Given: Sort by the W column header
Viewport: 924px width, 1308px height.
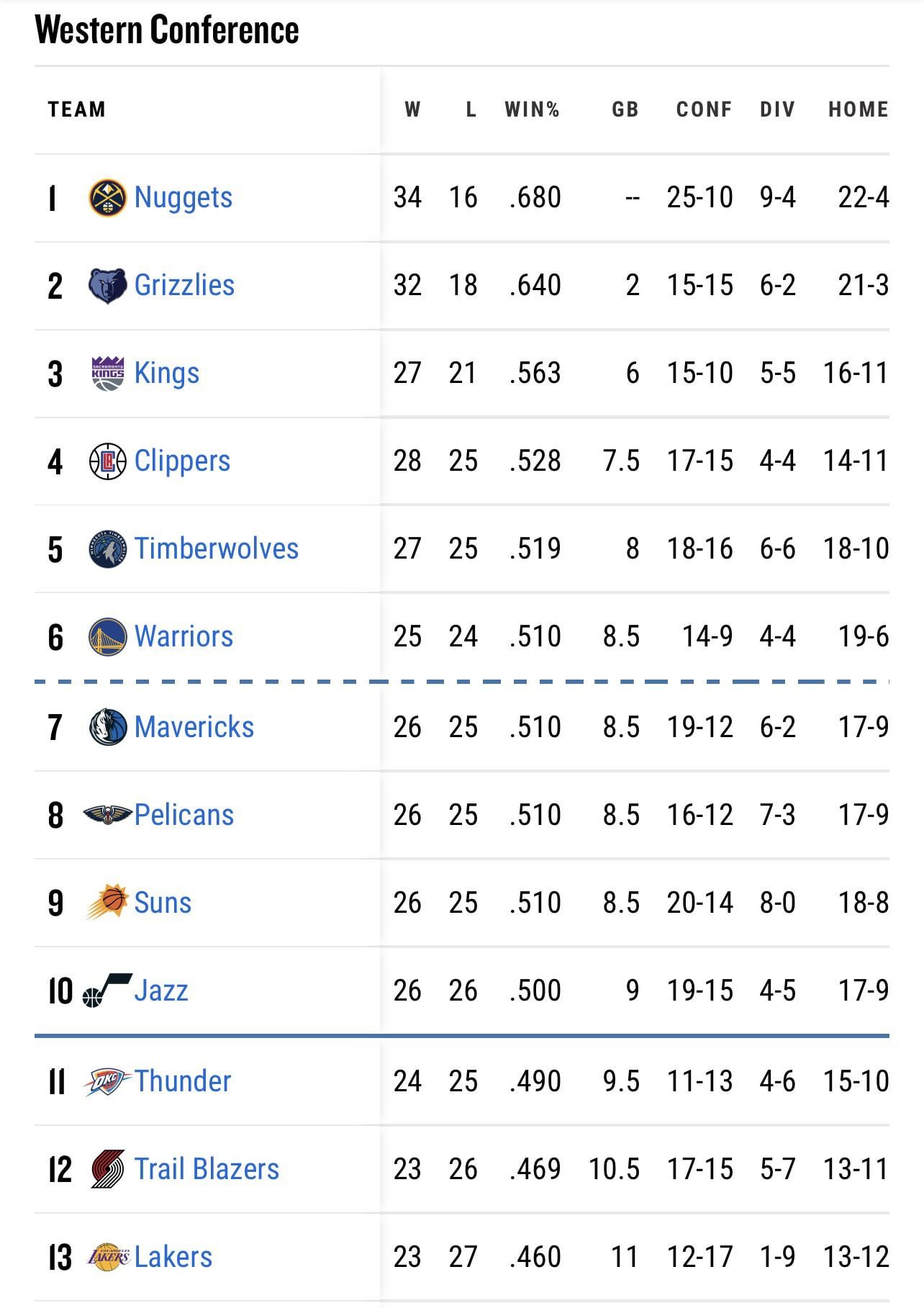Looking at the screenshot, I should point(412,109).
